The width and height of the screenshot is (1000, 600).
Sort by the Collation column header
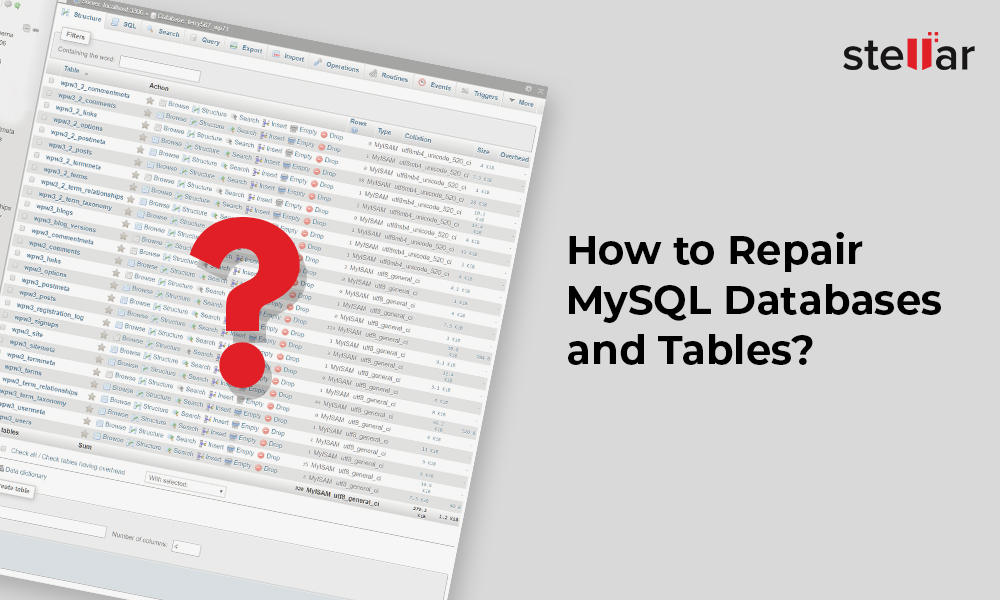[x=418, y=138]
